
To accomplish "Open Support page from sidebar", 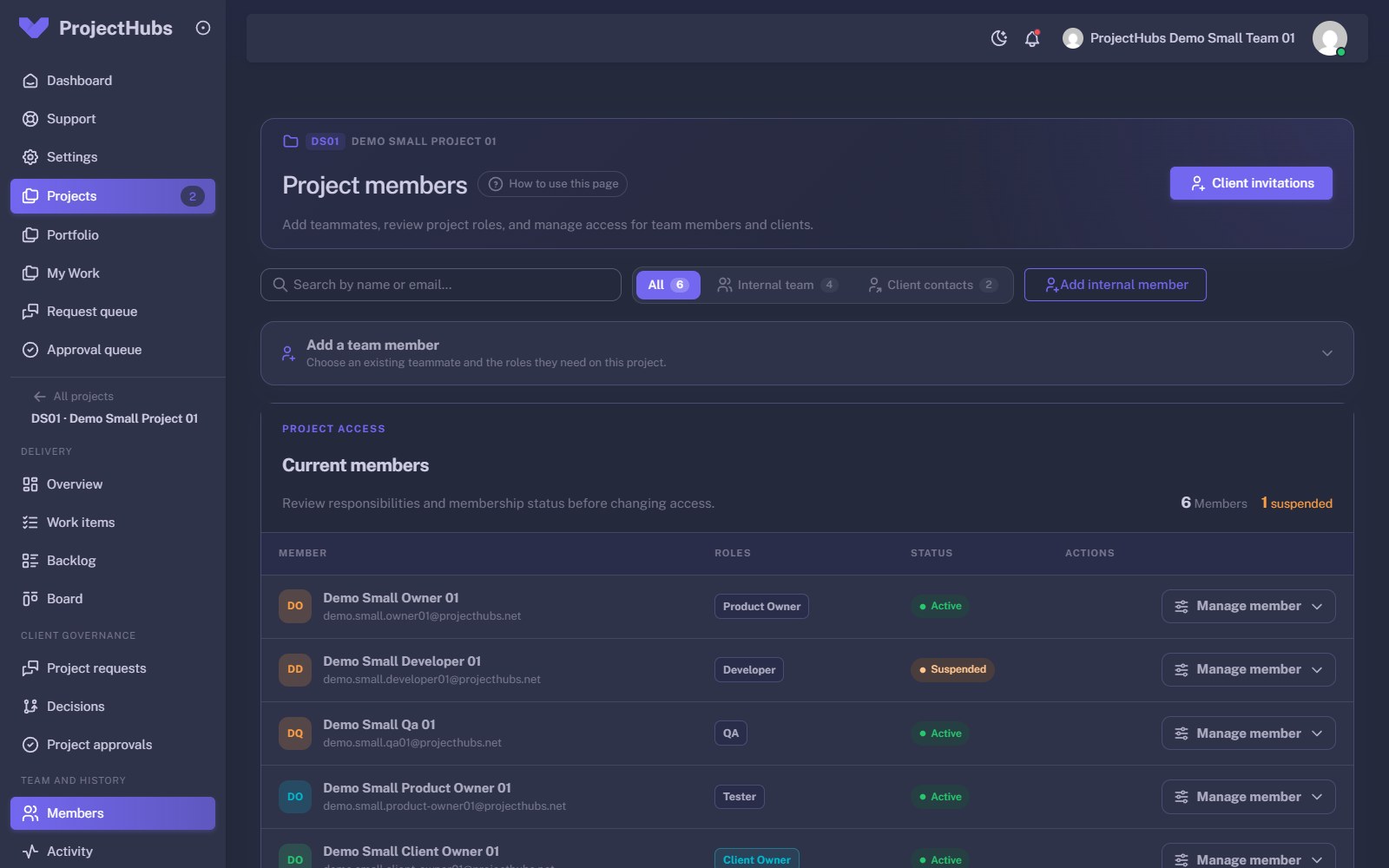I will [113, 119].
